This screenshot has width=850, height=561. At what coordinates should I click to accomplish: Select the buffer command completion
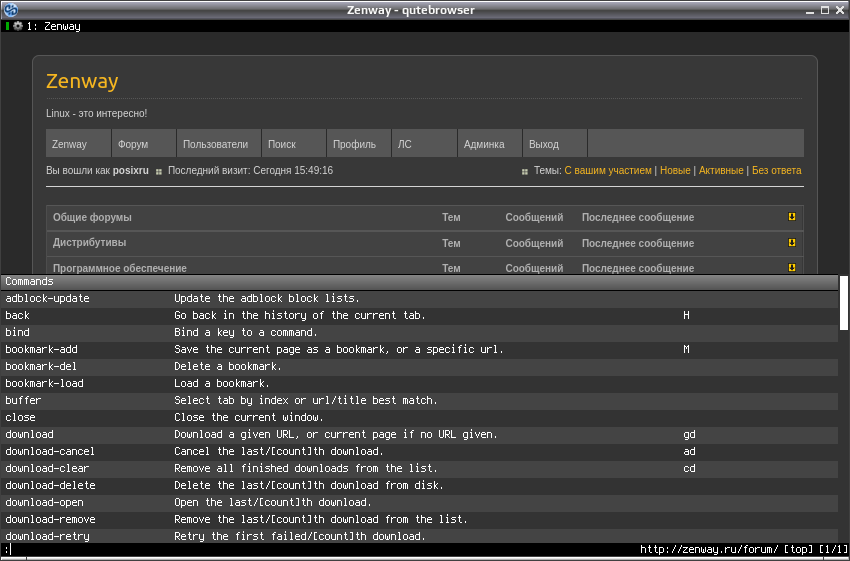419,401
